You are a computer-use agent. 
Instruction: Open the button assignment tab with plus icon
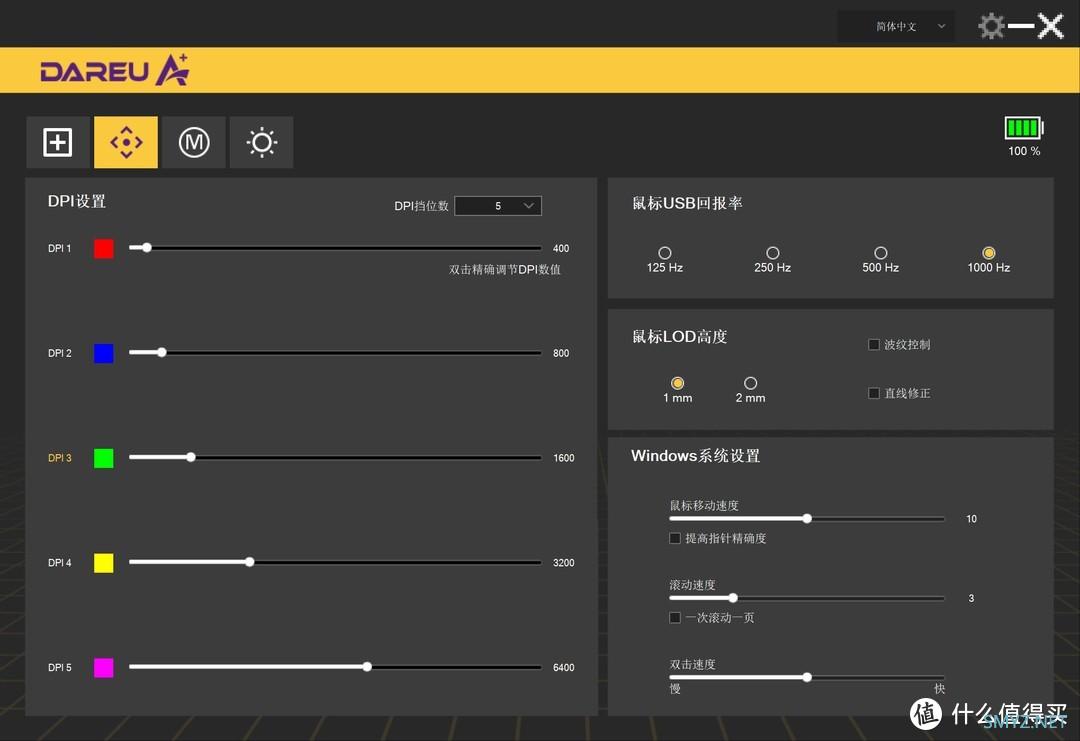pos(58,143)
